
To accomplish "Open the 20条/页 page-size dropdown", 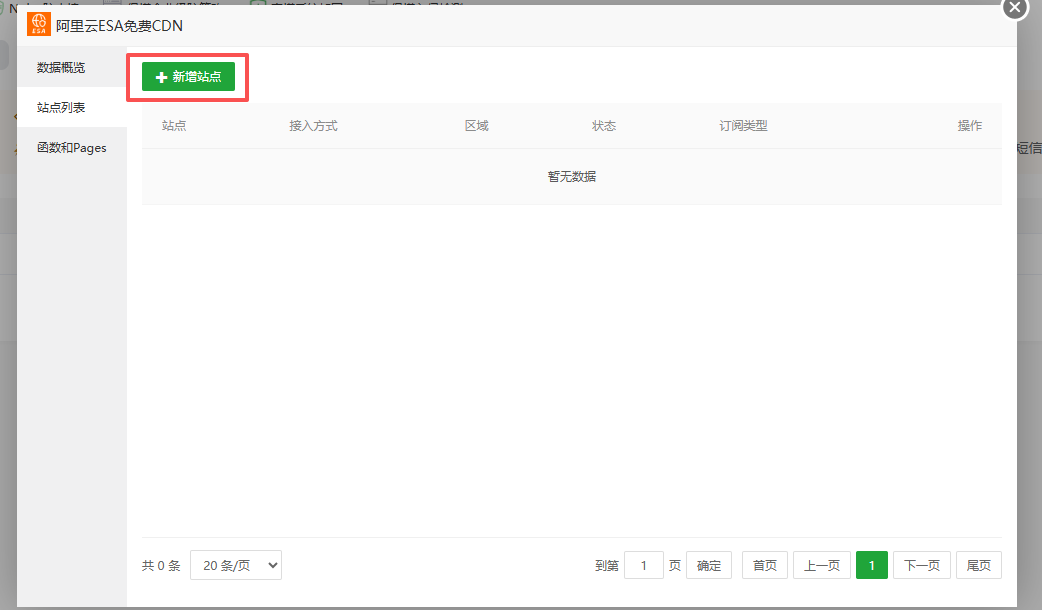I will (236, 565).
